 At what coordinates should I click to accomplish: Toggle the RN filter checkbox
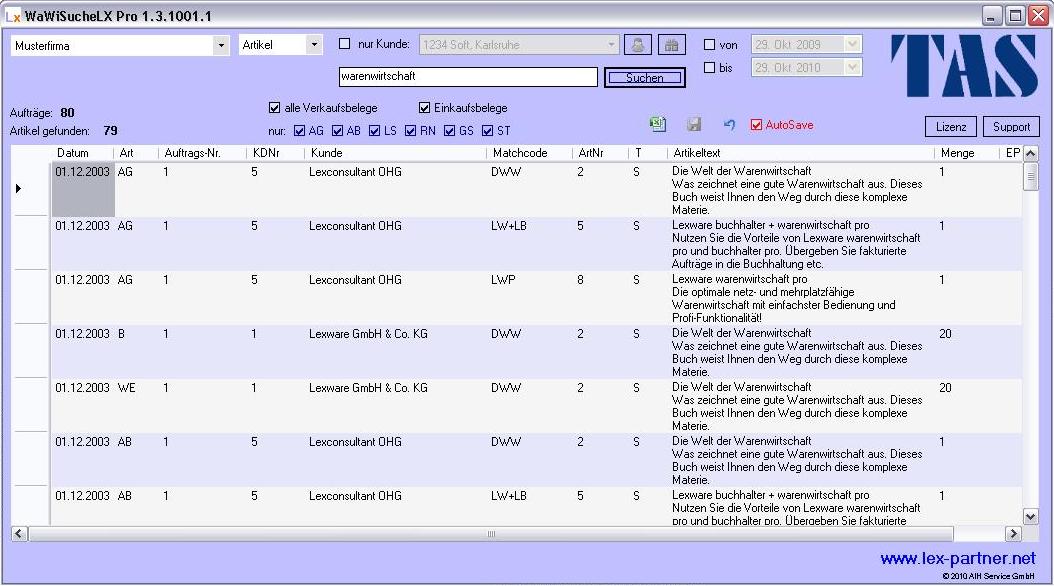pyautogui.click(x=411, y=130)
